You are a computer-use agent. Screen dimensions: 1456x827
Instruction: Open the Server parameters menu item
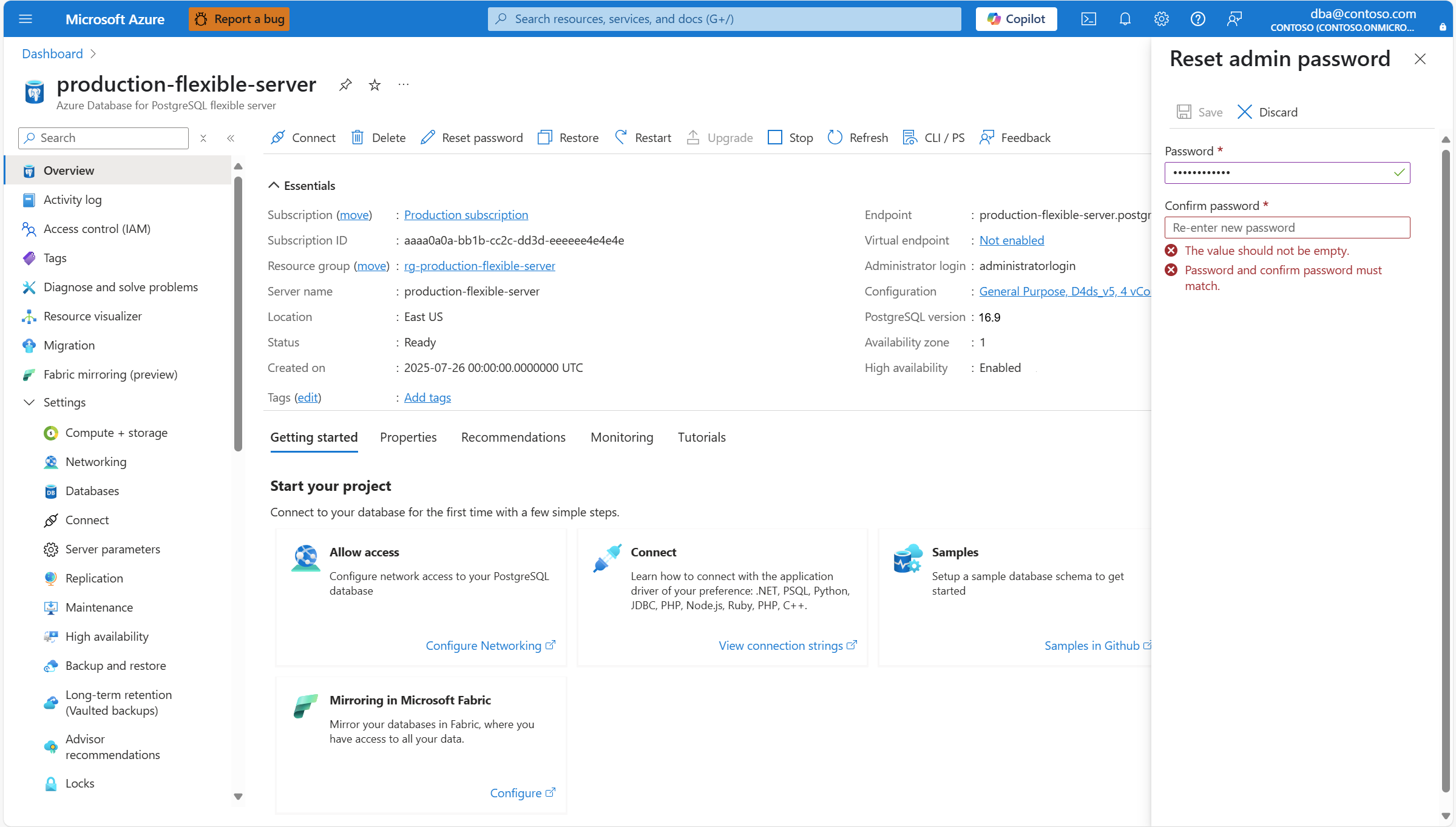pyautogui.click(x=113, y=549)
